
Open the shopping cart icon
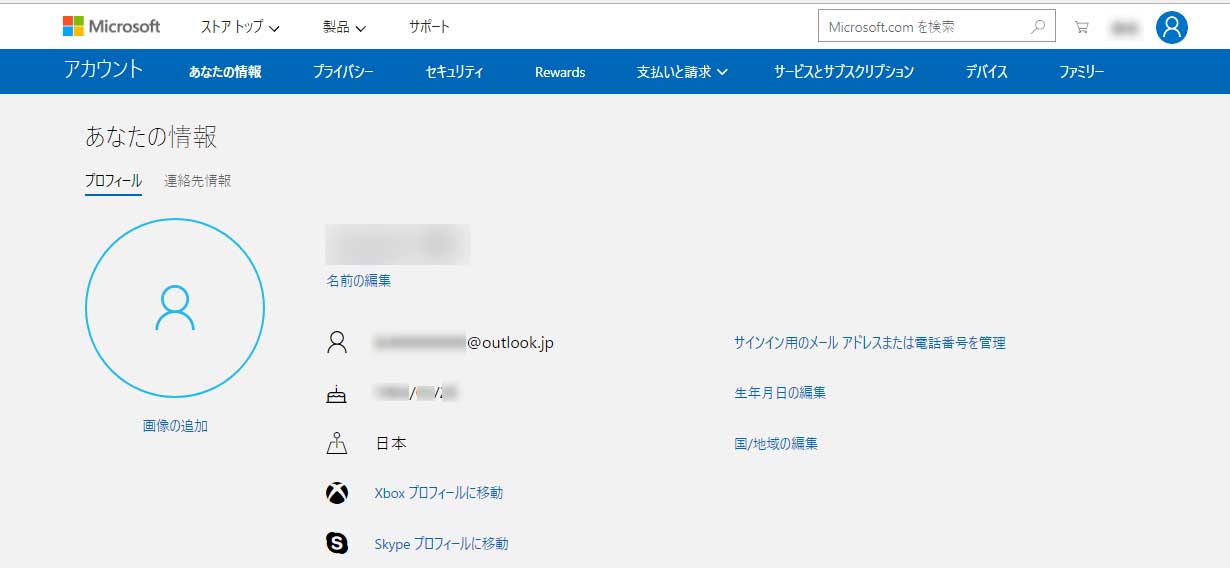[x=1081, y=27]
